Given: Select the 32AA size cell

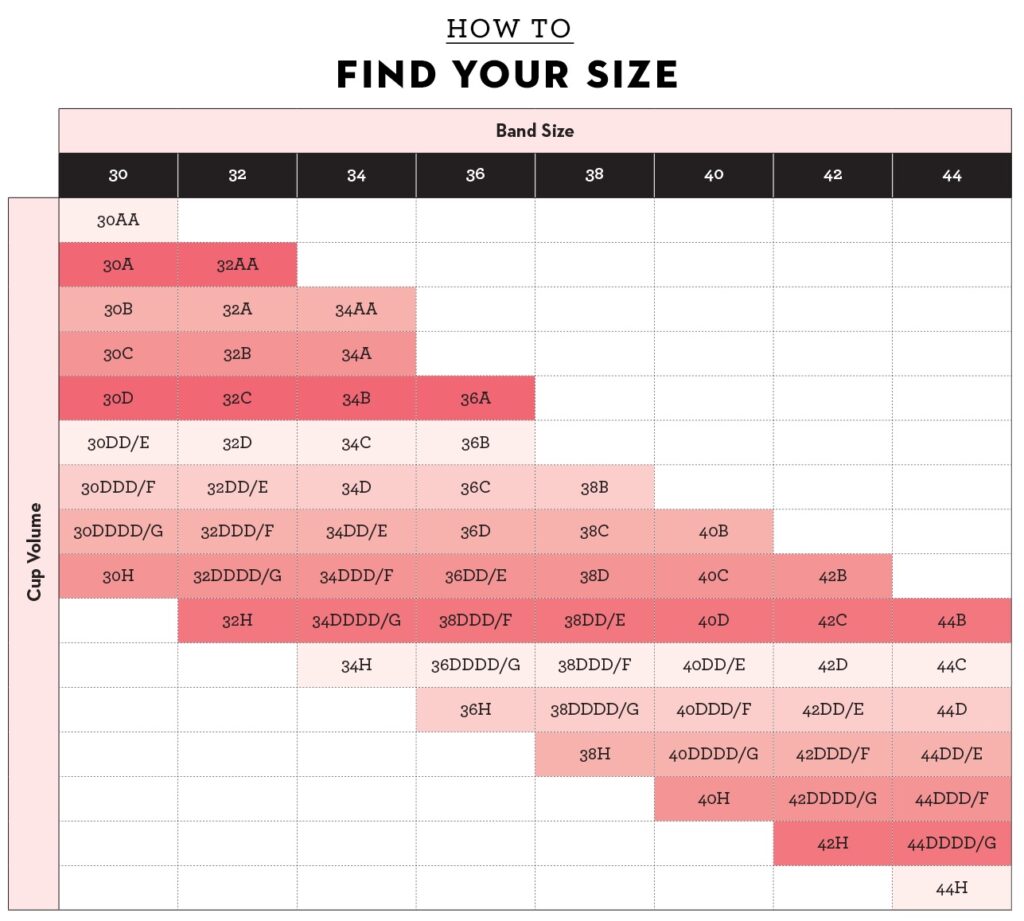Looking at the screenshot, I should 237,265.
